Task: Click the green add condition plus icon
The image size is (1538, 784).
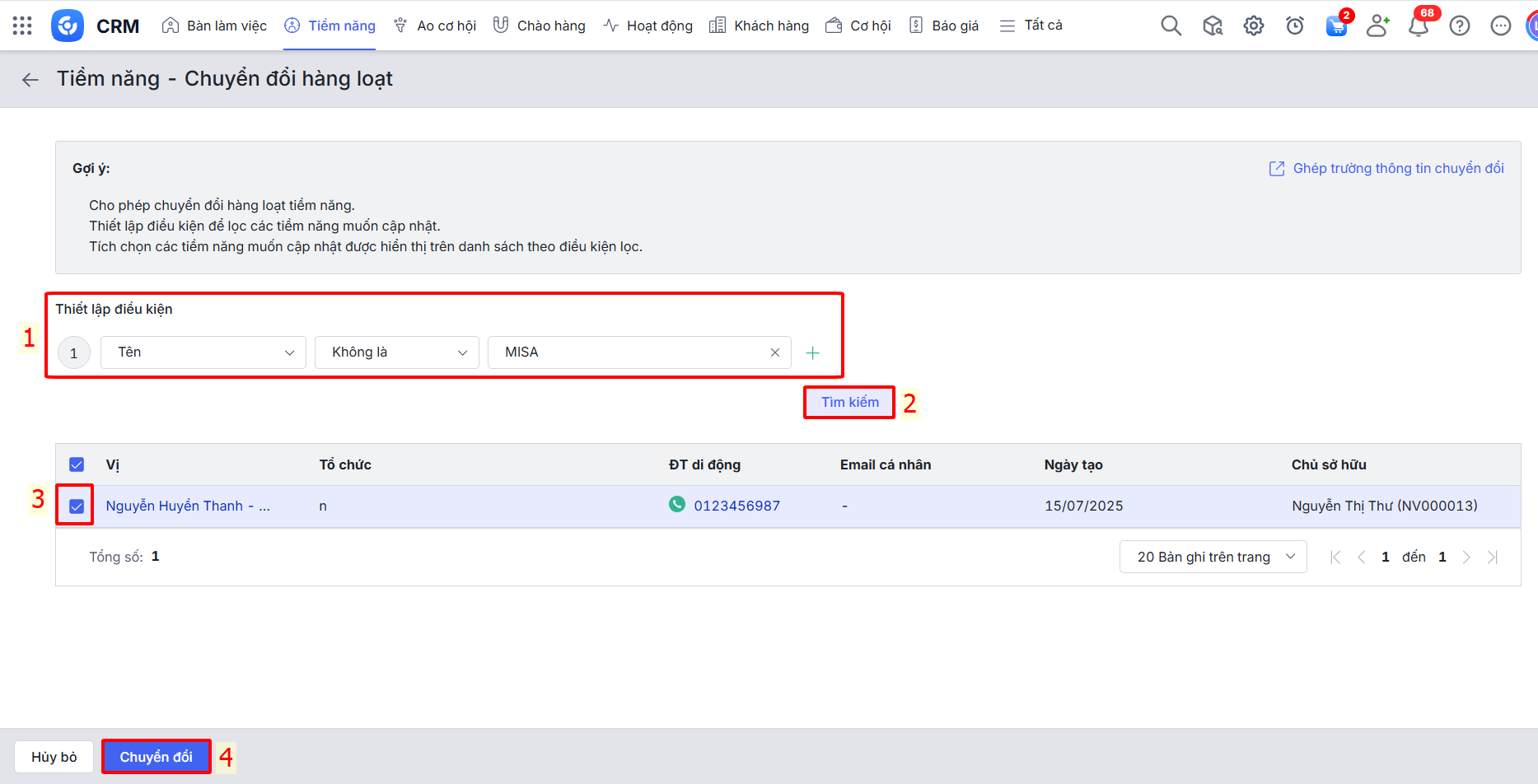Action: pos(812,352)
